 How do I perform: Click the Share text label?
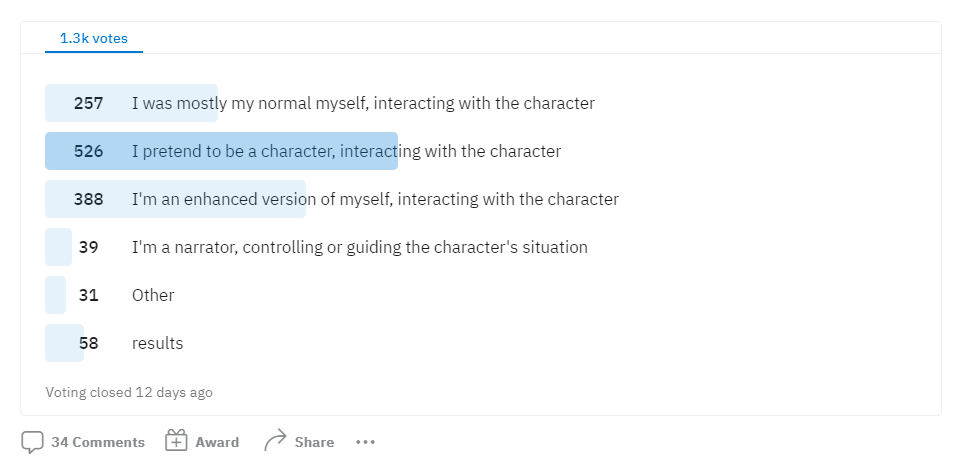(314, 442)
